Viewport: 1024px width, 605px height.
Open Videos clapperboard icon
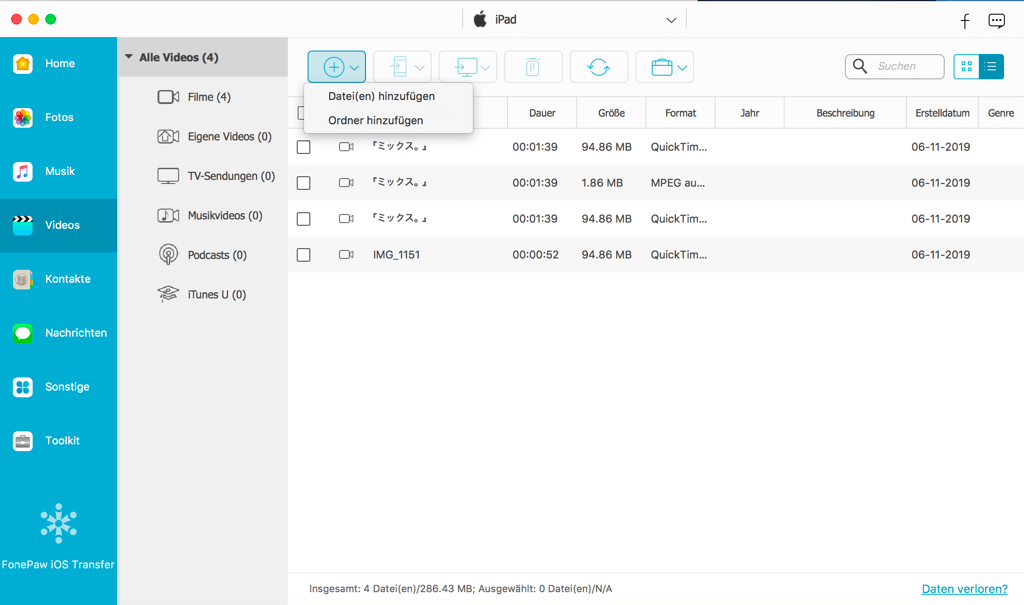(23, 225)
